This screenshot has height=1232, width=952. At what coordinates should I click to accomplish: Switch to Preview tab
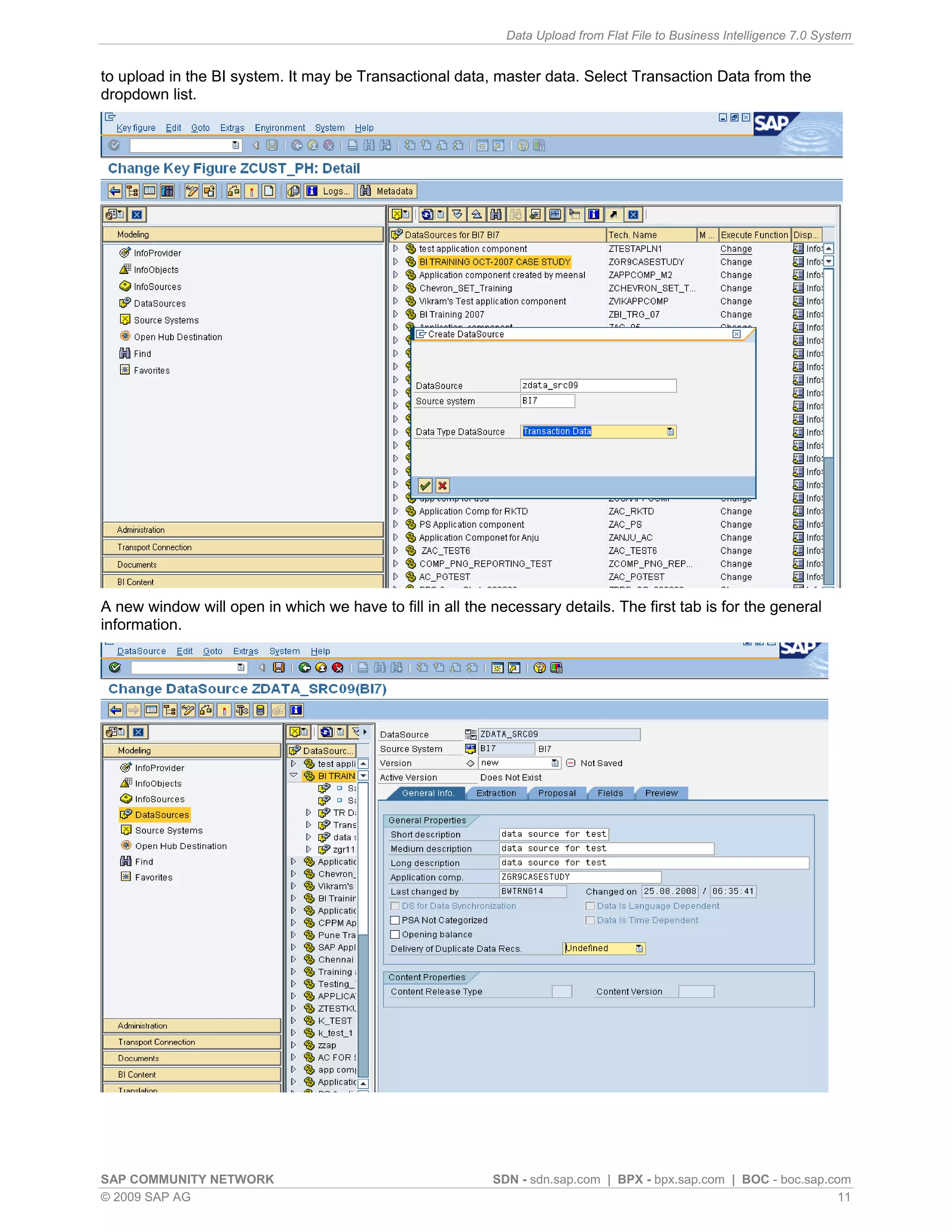(x=661, y=793)
